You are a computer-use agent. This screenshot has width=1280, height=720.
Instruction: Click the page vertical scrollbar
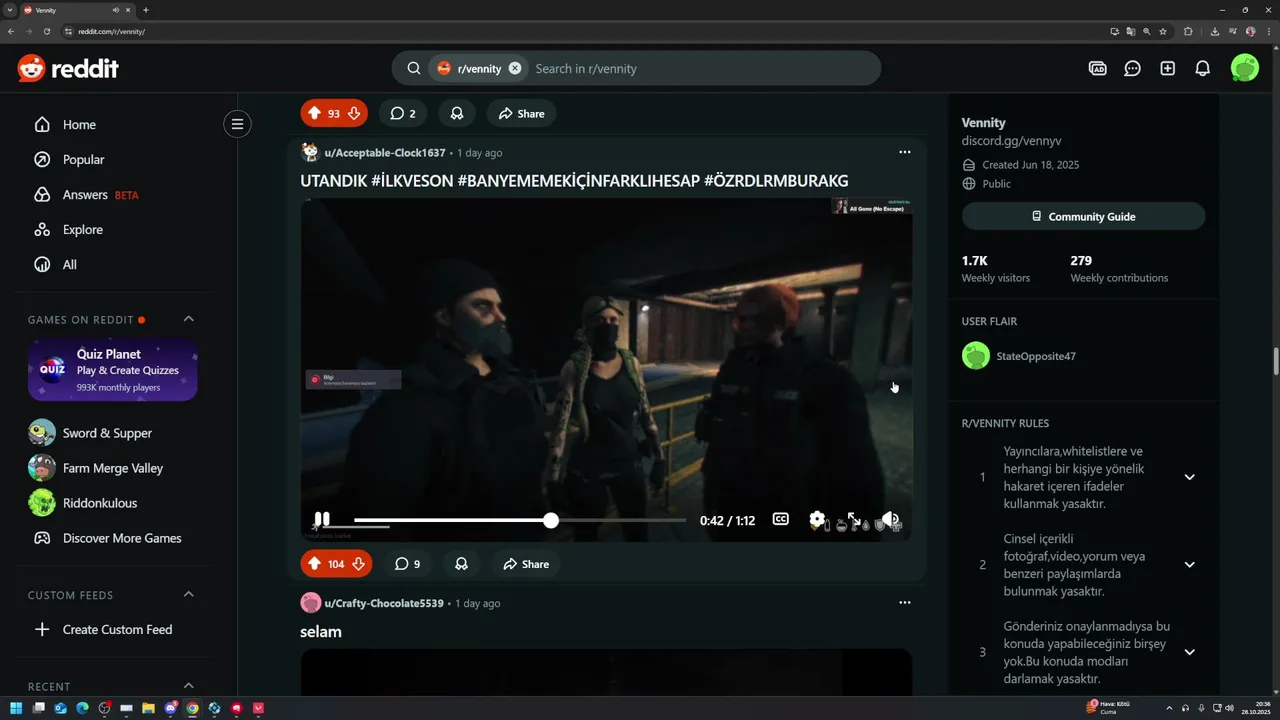1275,361
